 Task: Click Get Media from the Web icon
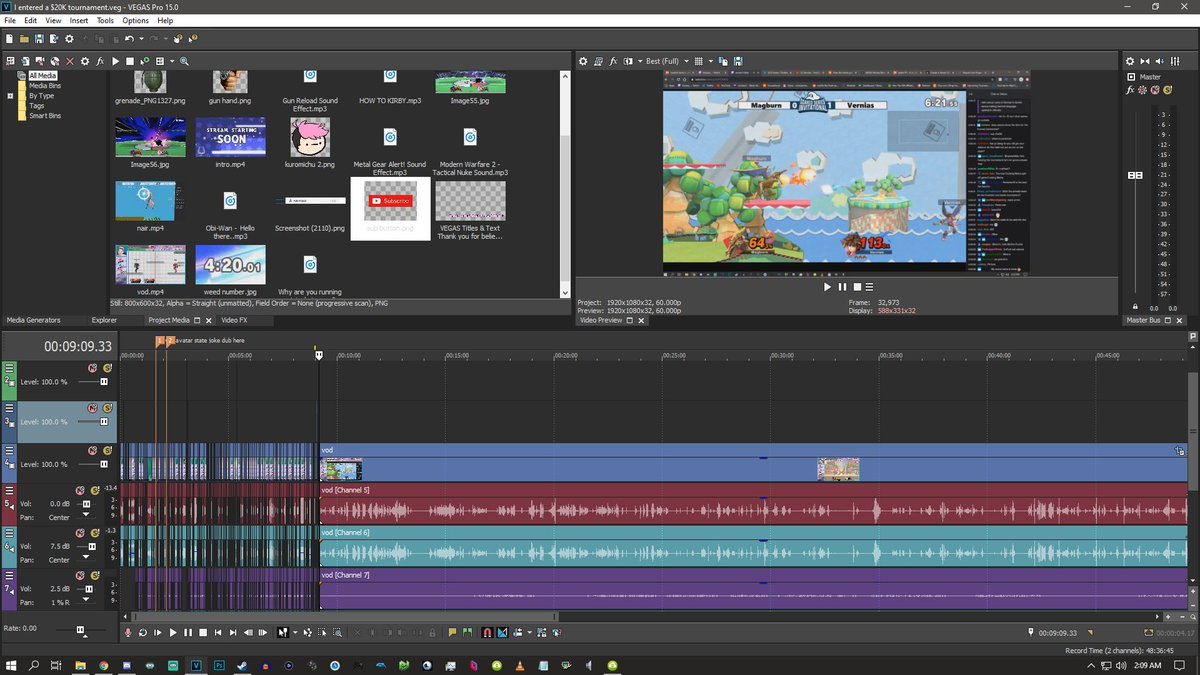pos(55,61)
